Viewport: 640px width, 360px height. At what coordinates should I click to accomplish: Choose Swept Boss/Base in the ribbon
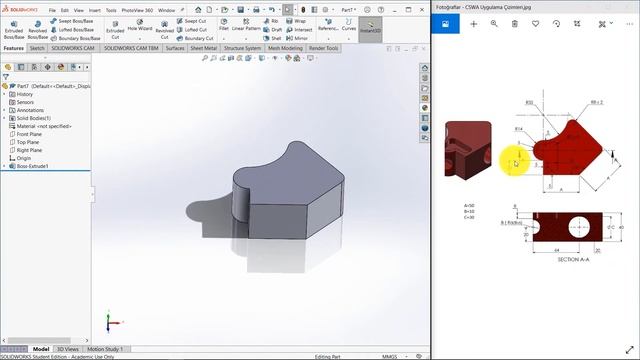click(72, 21)
